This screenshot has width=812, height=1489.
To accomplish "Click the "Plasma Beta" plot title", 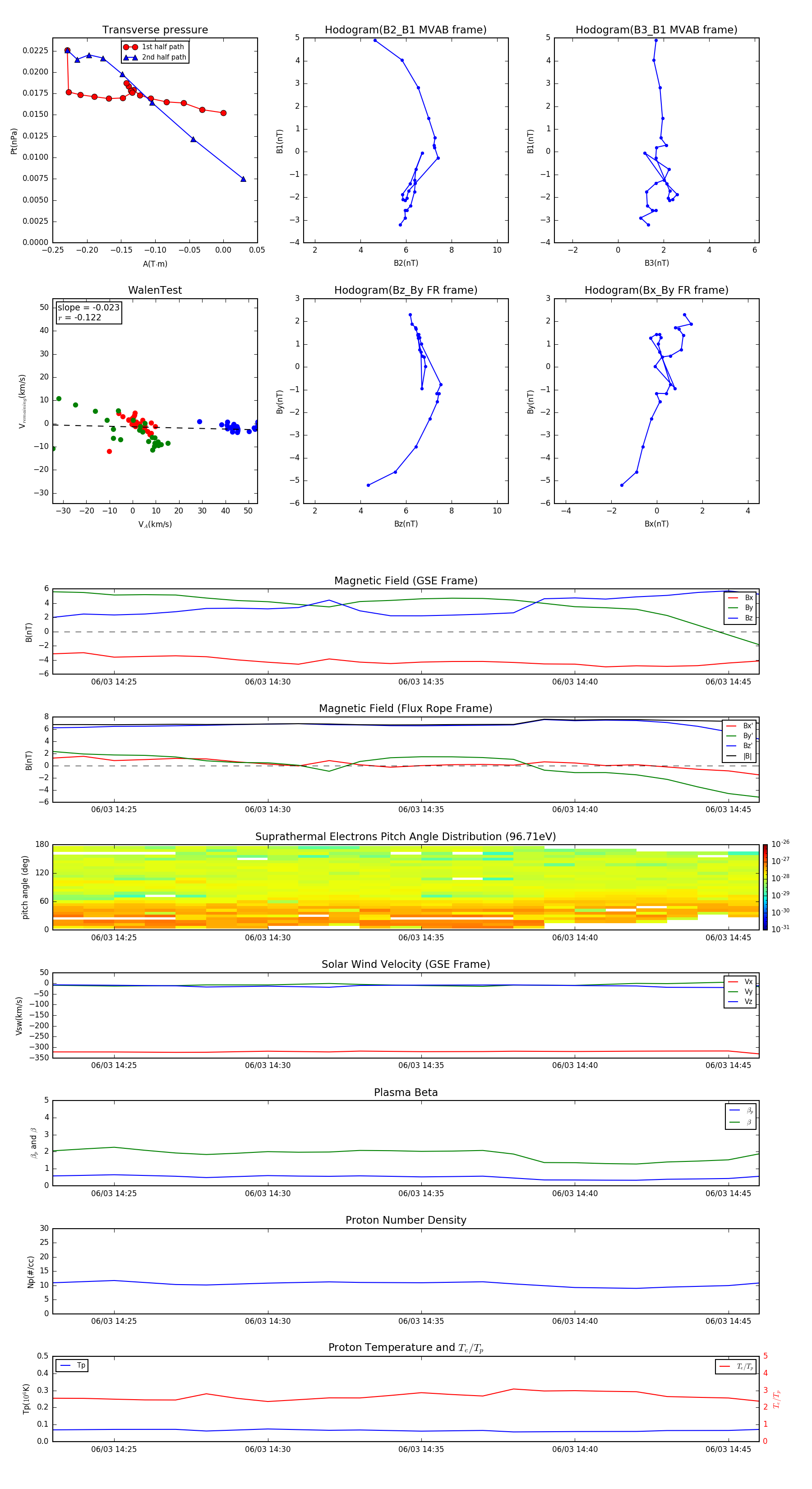I will (406, 1092).
